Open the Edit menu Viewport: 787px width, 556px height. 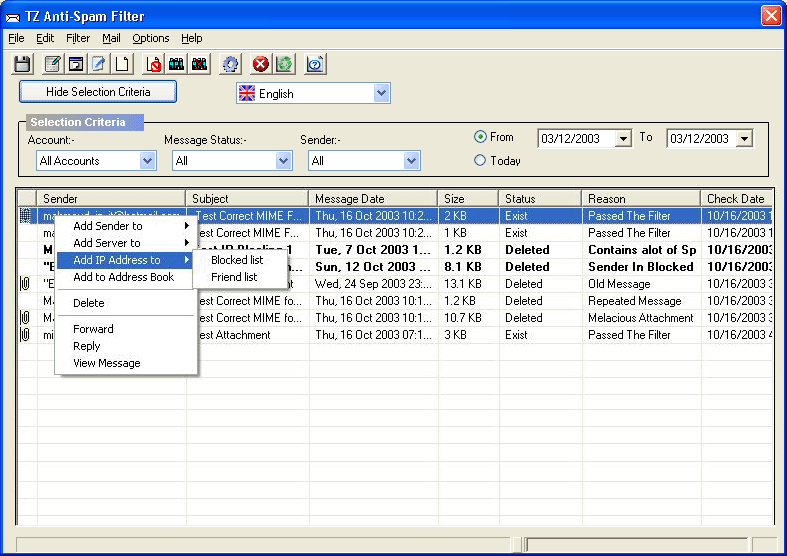tap(45, 38)
